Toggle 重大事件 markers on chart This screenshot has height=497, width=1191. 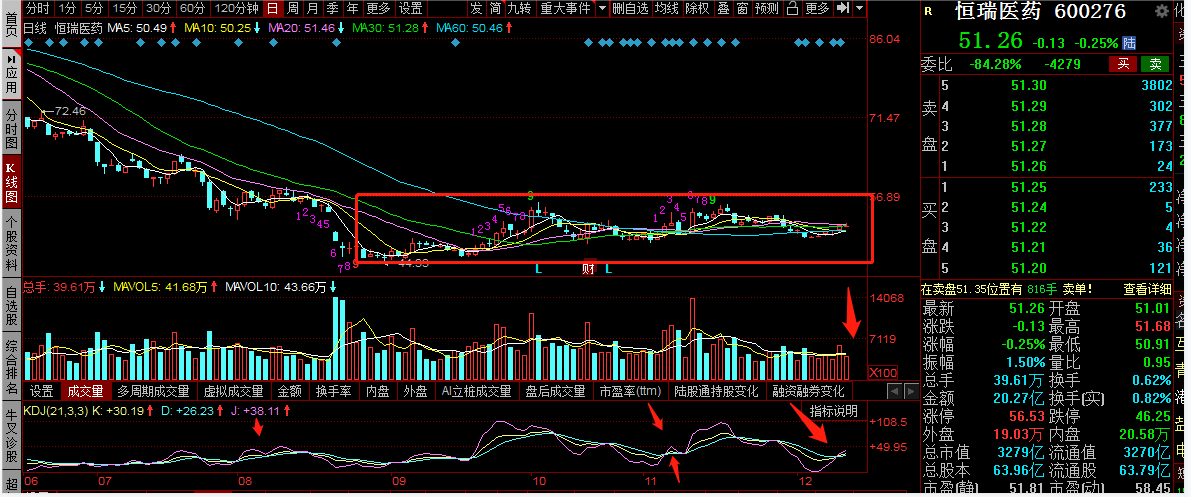click(x=565, y=8)
